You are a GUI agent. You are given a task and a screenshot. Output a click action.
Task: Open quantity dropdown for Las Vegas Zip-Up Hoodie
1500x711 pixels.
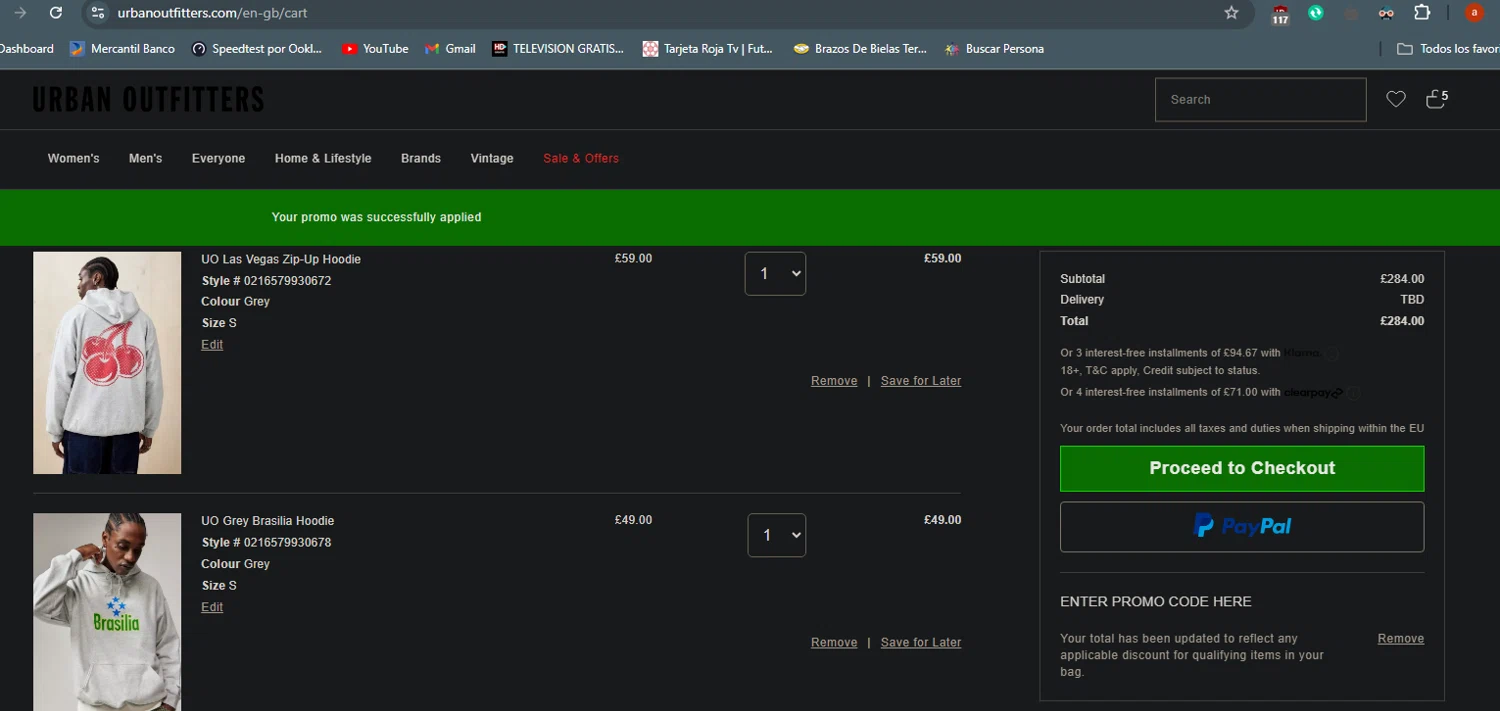775,274
